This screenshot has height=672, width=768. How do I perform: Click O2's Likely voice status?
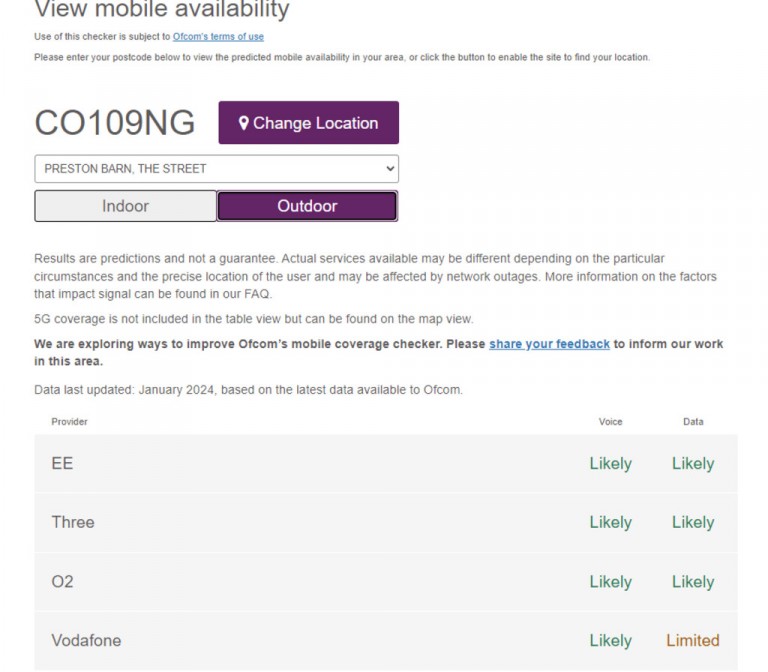click(610, 582)
